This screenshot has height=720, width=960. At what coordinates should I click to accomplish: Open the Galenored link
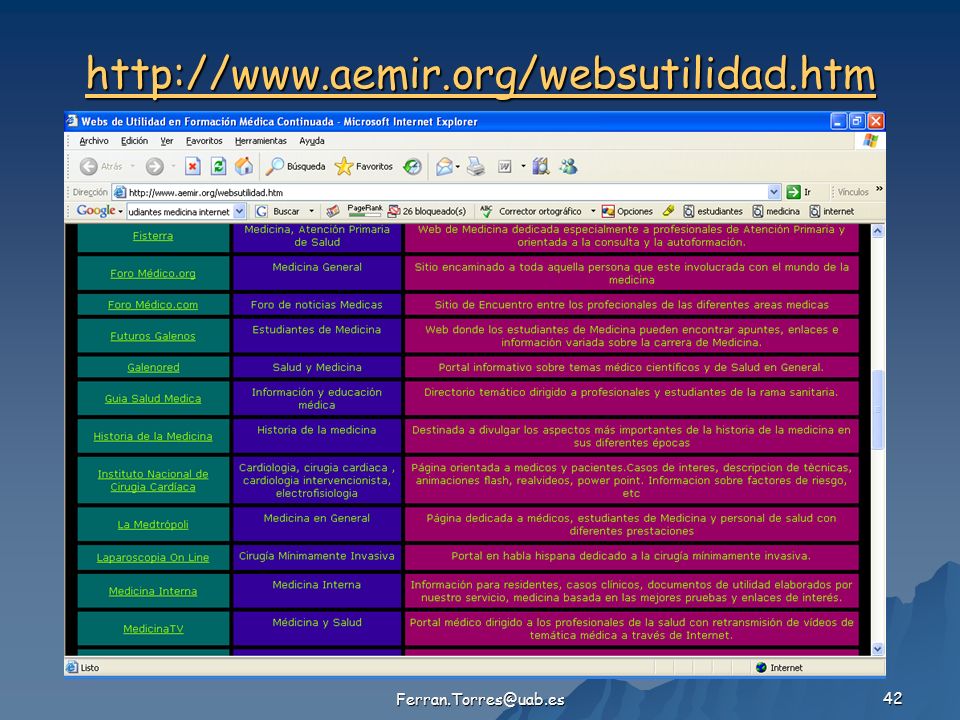click(x=153, y=367)
